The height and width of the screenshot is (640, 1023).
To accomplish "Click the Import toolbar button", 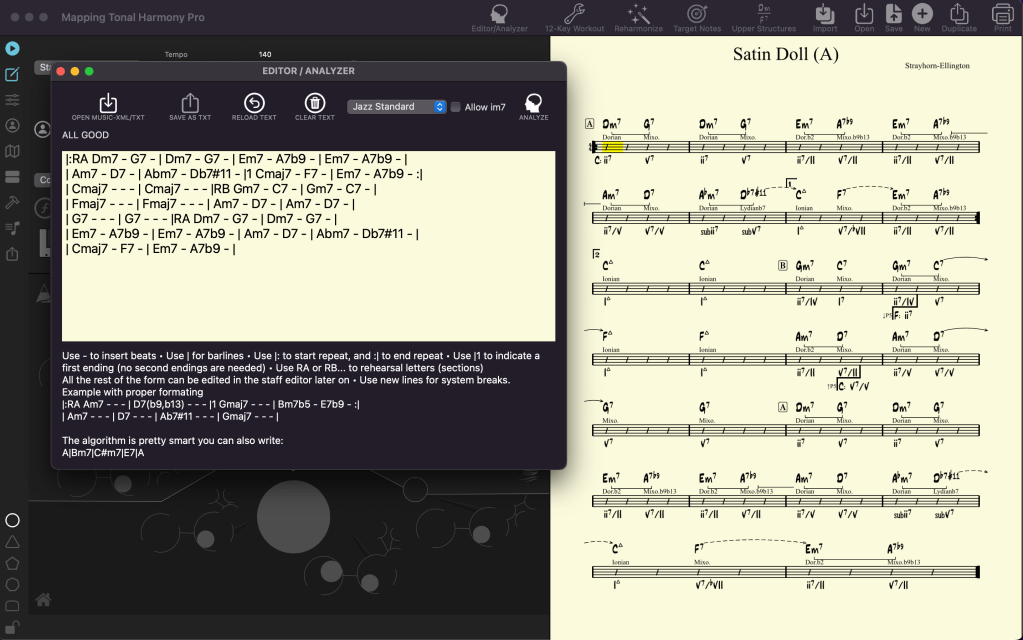I will point(825,14).
